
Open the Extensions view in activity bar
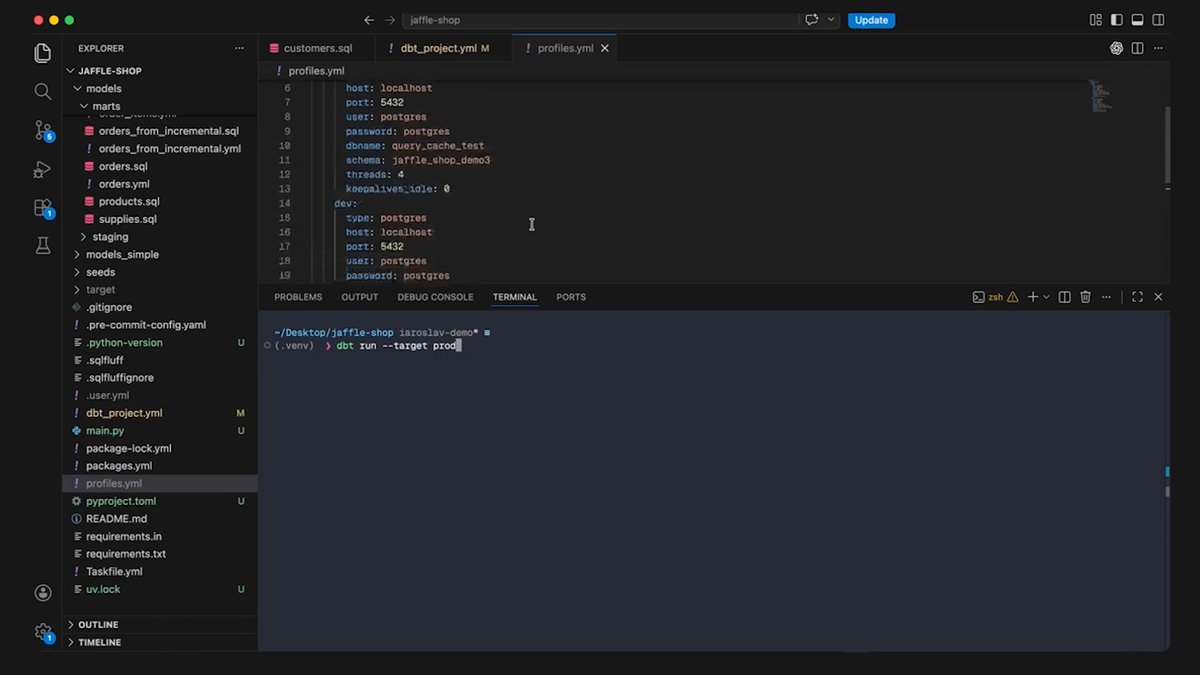(42, 208)
